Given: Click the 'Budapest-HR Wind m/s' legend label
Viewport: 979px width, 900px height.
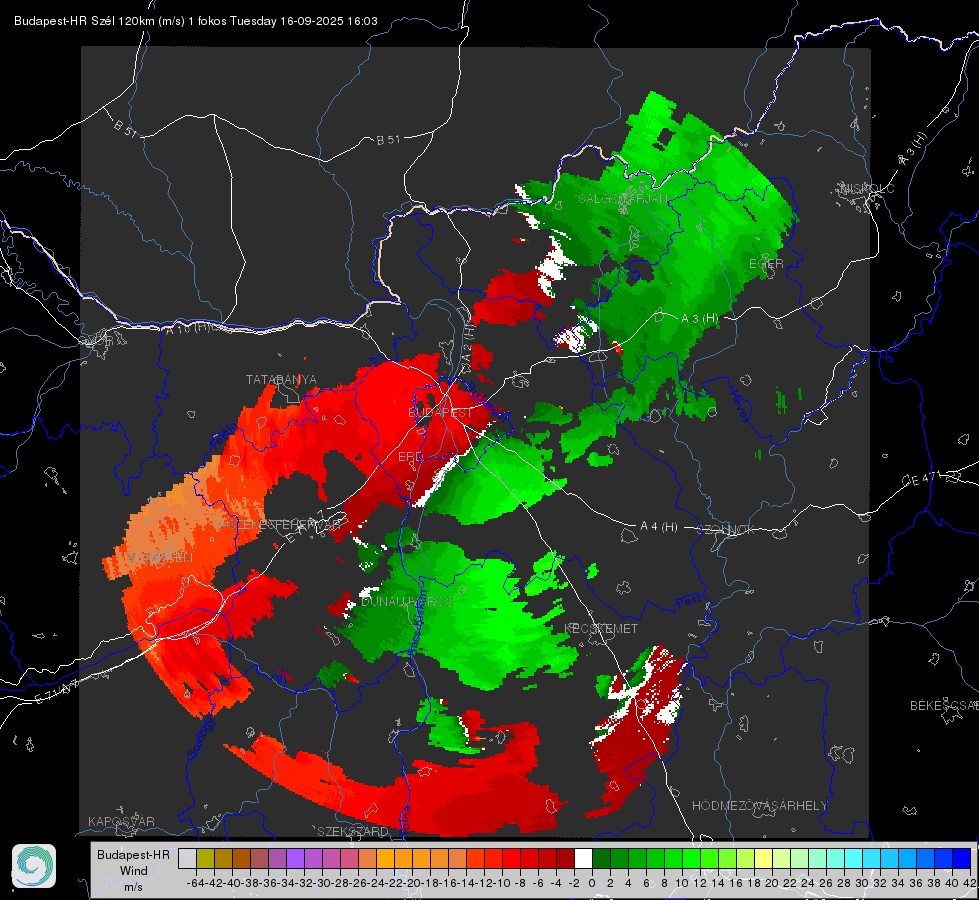Looking at the screenshot, I should click(134, 870).
